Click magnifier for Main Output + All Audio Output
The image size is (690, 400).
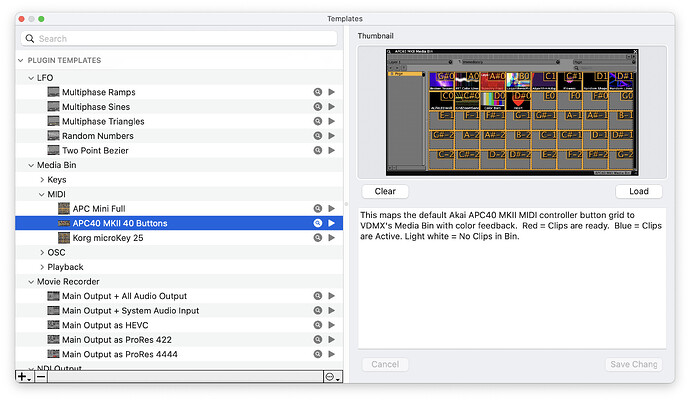318,296
